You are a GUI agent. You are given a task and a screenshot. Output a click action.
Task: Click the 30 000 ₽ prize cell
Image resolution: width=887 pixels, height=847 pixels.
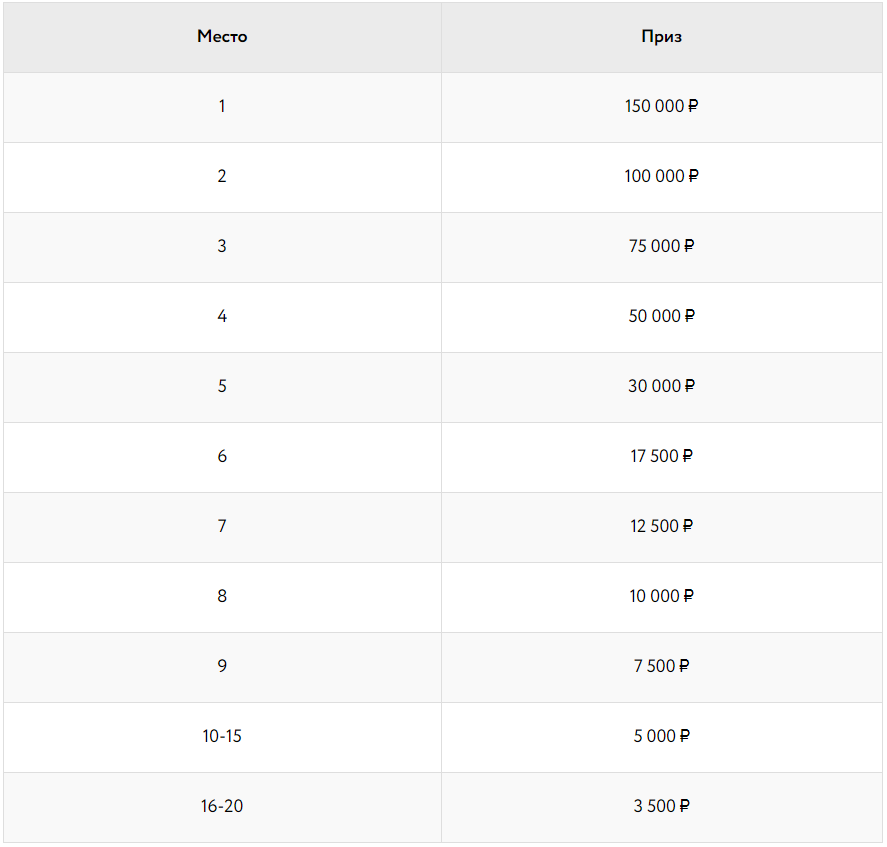pyautogui.click(x=662, y=386)
